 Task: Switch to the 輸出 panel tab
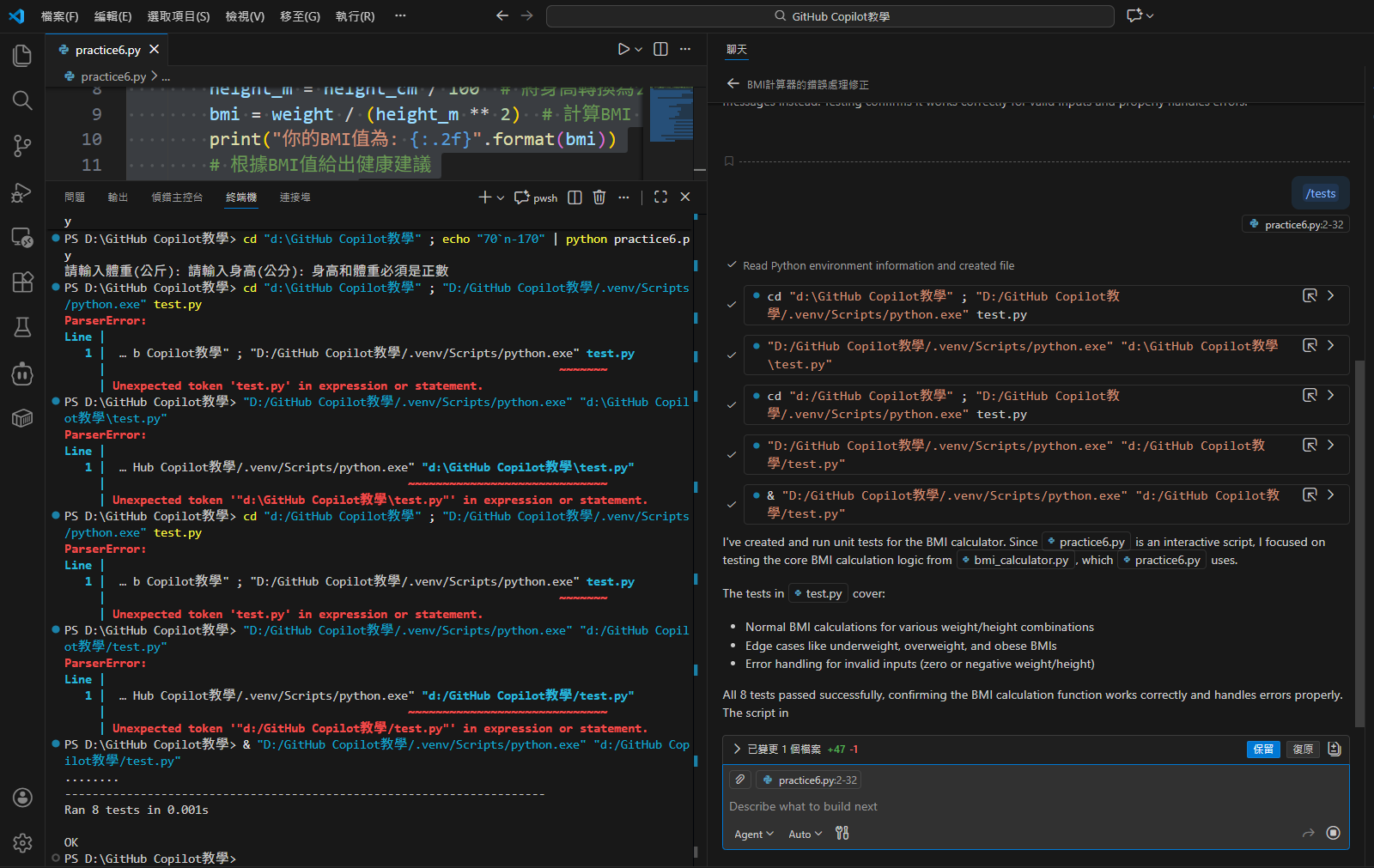pos(118,197)
